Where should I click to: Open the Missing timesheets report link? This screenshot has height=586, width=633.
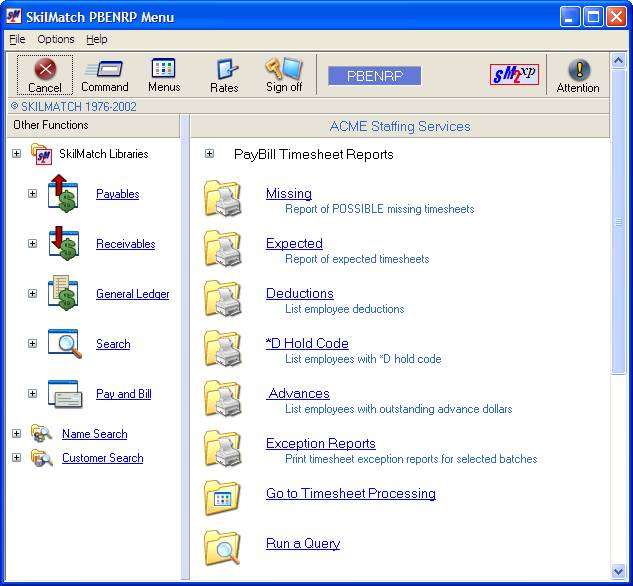point(289,193)
